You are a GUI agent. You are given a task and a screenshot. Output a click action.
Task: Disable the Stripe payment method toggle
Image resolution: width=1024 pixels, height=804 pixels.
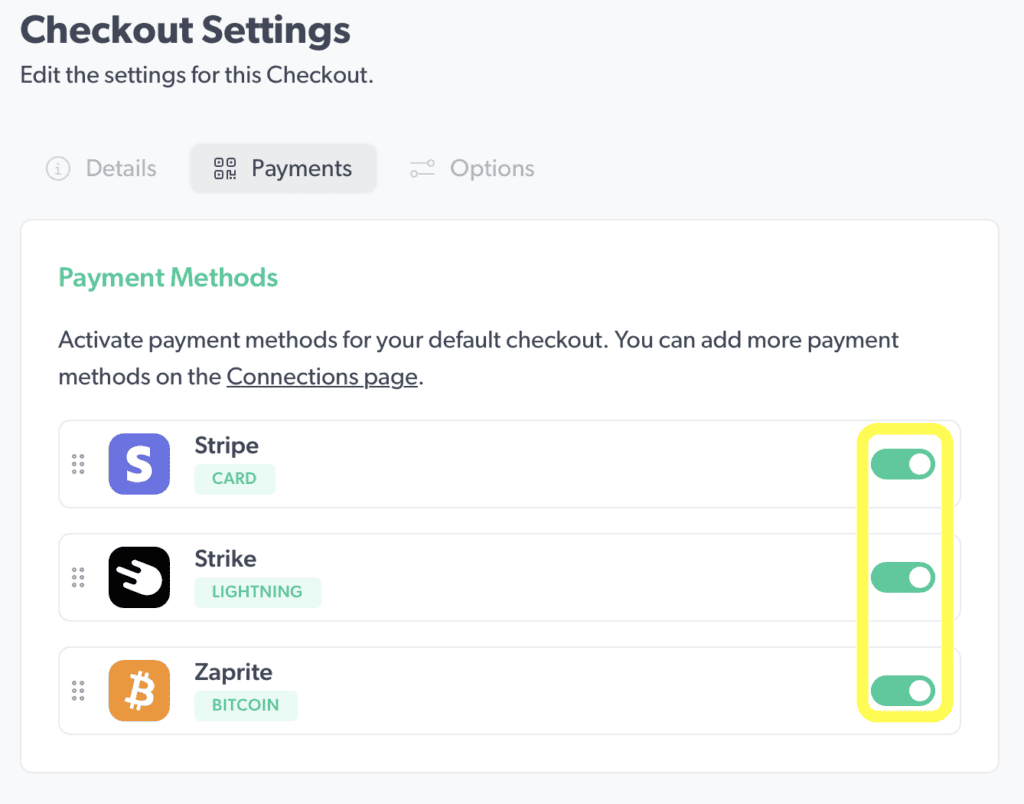[902, 464]
